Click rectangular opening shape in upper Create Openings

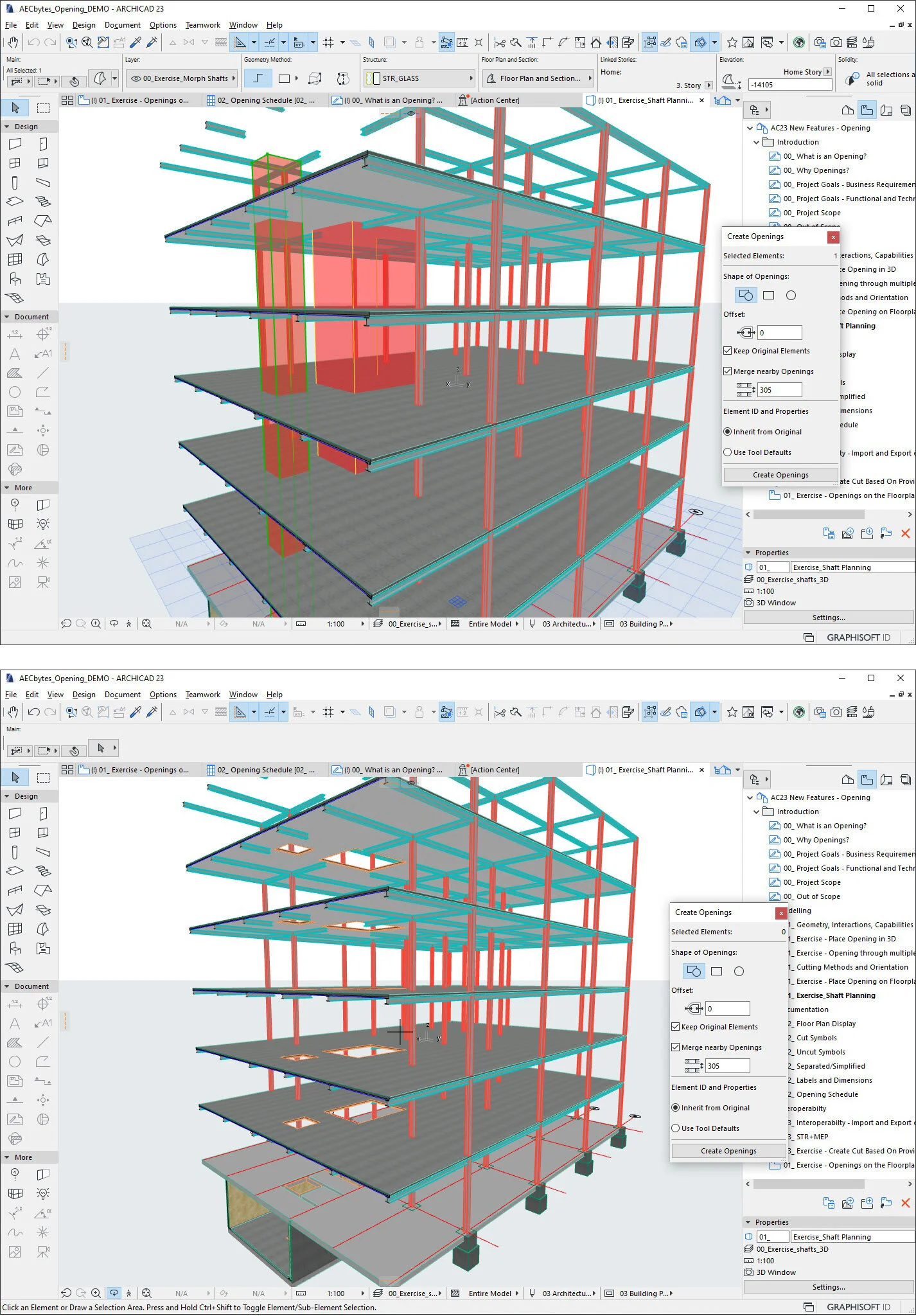tap(768, 296)
